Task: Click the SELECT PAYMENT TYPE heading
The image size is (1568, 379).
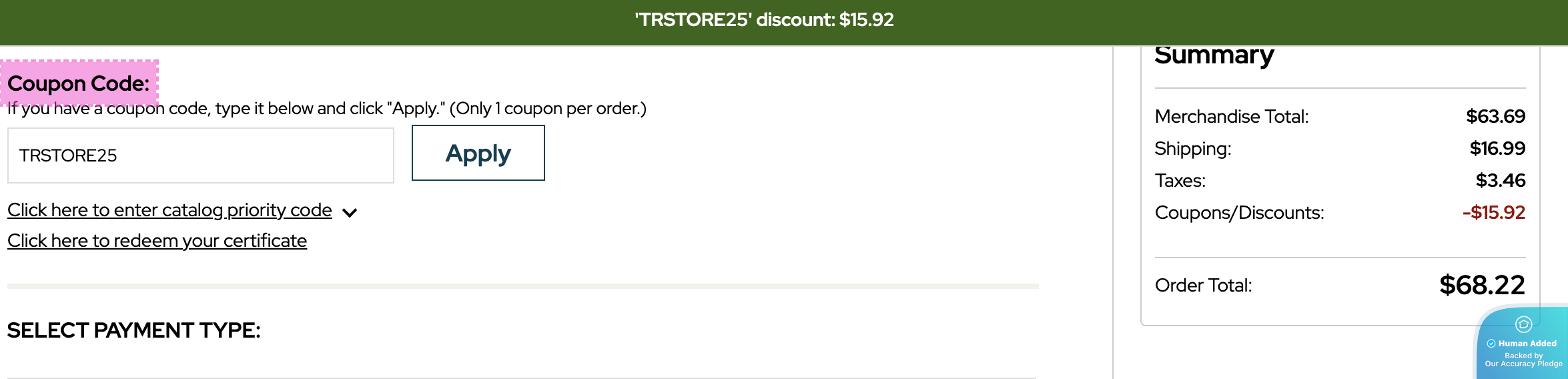Action: coord(133,330)
